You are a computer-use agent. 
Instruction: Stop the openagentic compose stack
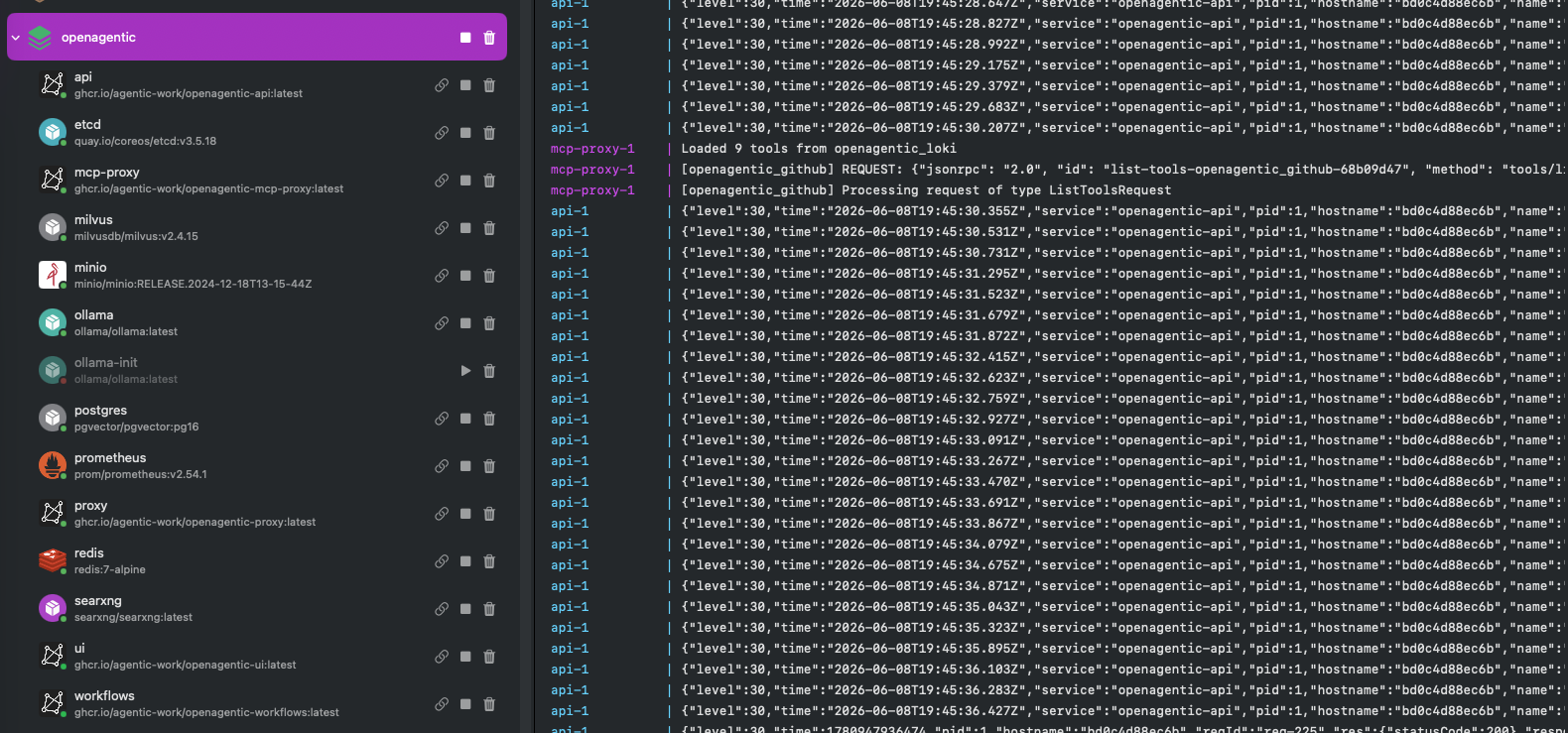[x=465, y=38]
